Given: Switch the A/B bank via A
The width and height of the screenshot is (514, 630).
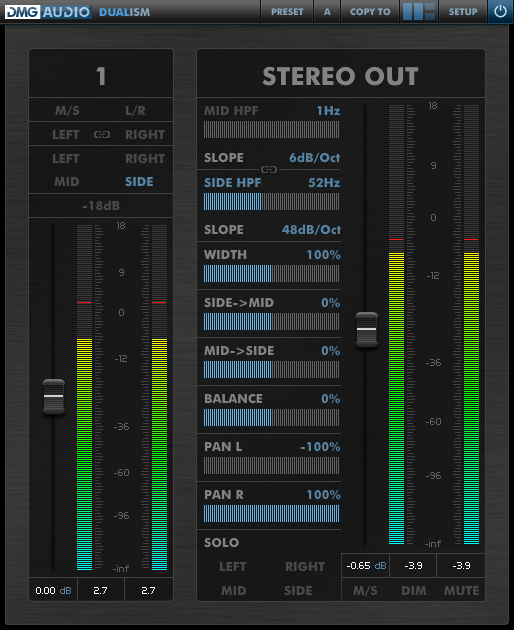Looking at the screenshot, I should coord(327,12).
